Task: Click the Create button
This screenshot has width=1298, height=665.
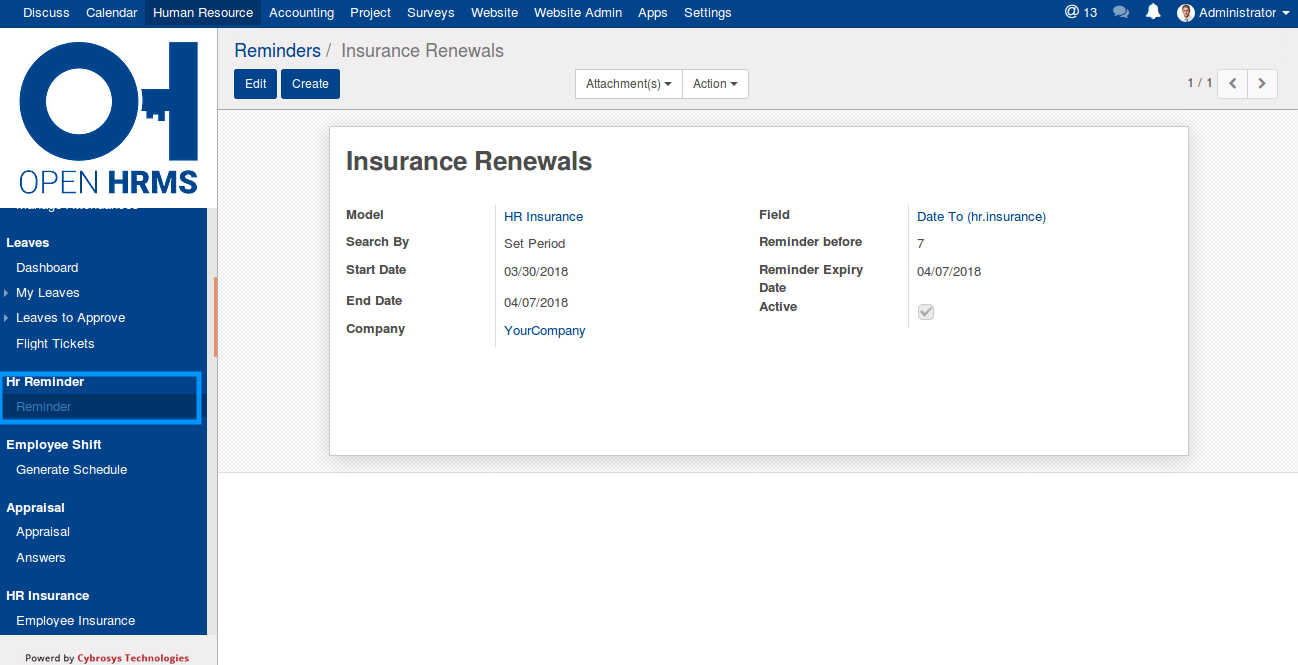Action: point(310,84)
